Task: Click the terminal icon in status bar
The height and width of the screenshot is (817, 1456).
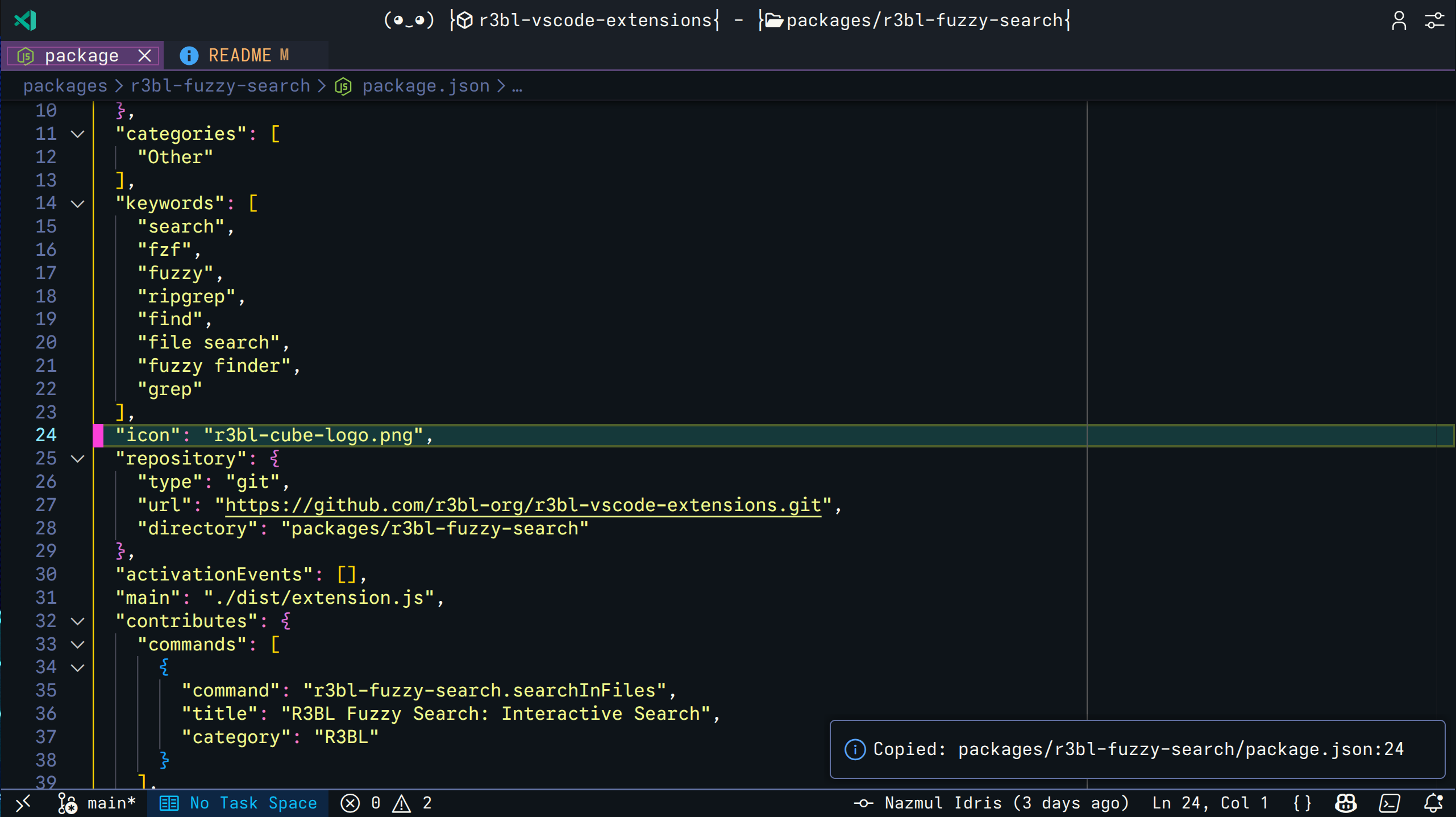Action: (x=1390, y=803)
